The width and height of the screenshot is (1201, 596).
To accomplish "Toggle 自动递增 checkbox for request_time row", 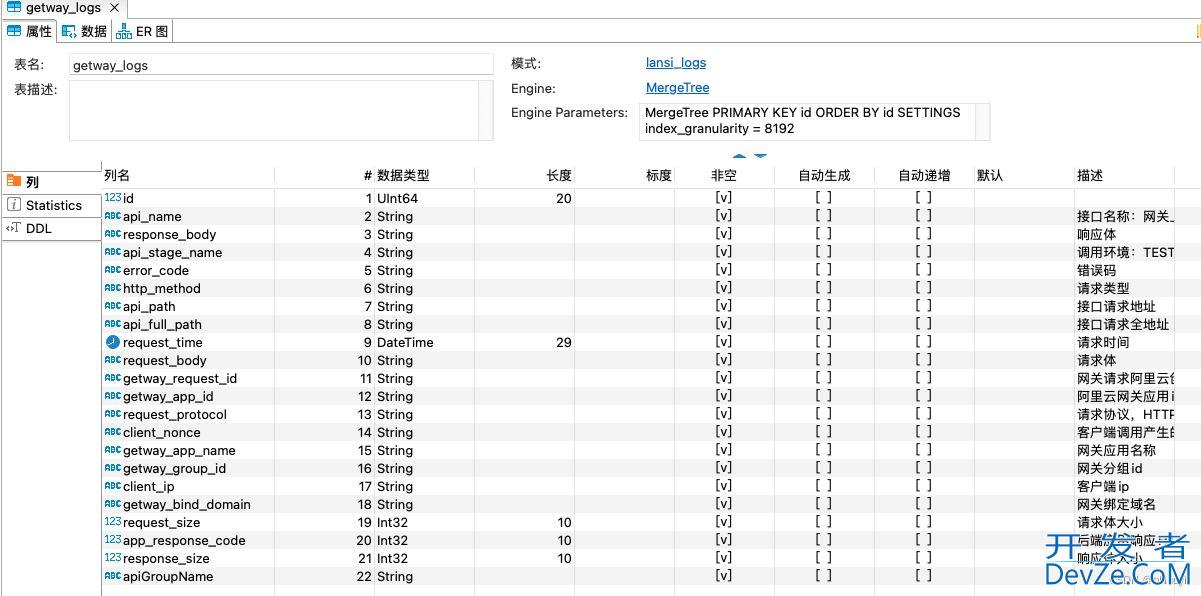I will 923,342.
